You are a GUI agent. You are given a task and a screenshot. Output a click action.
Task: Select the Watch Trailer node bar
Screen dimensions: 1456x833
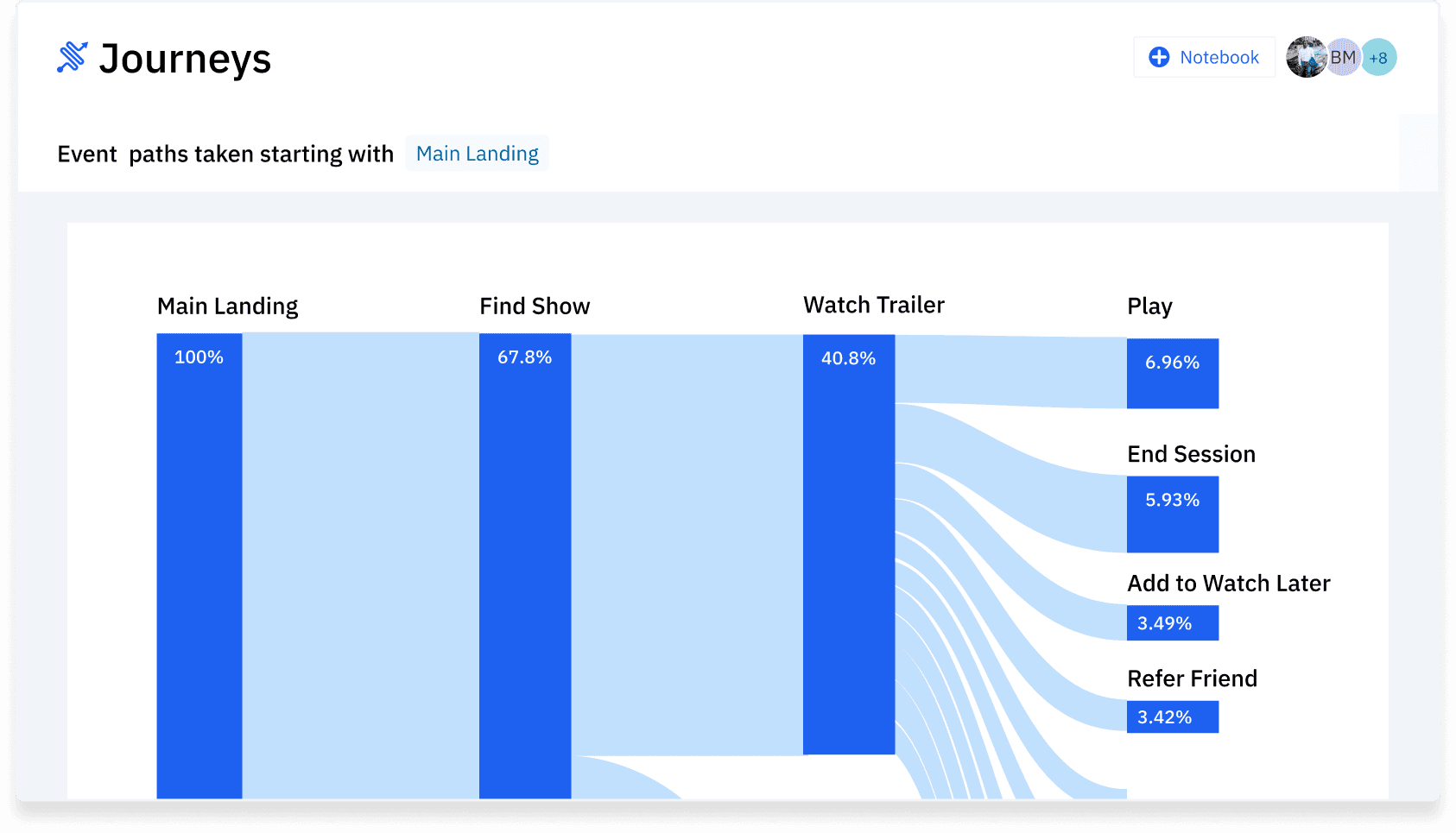point(848,544)
